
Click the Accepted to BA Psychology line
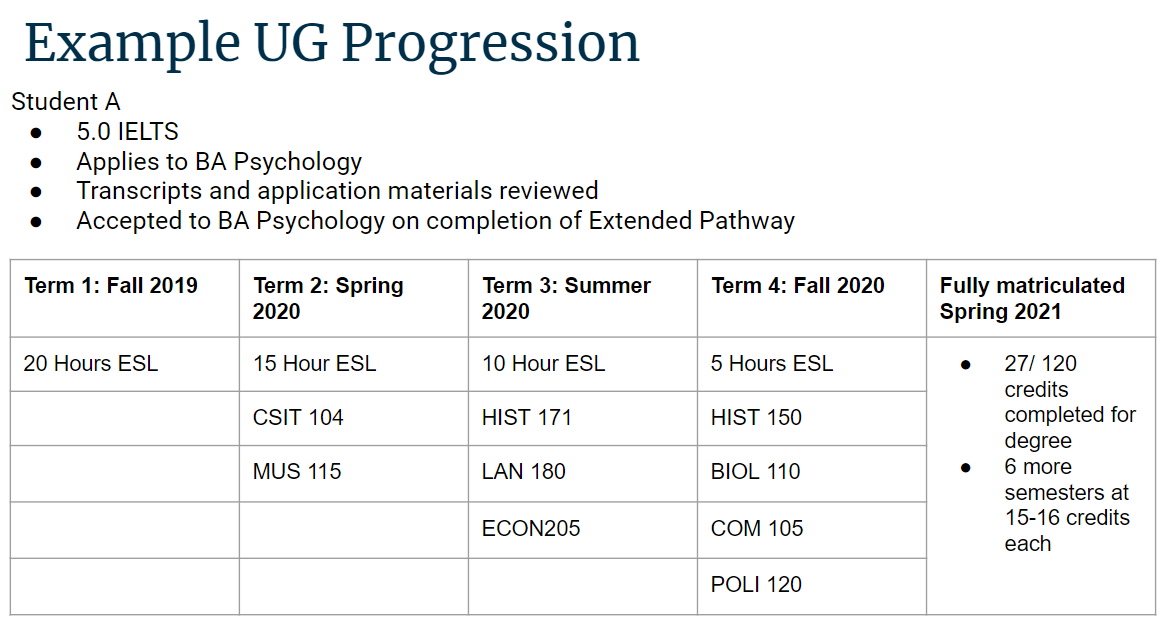coord(436,220)
